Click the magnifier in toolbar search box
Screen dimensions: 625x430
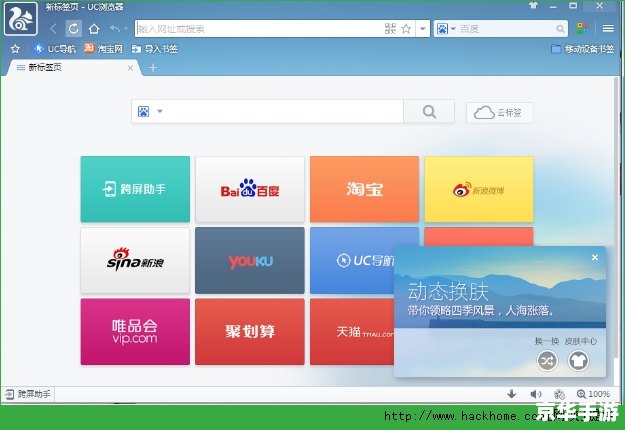(560, 29)
